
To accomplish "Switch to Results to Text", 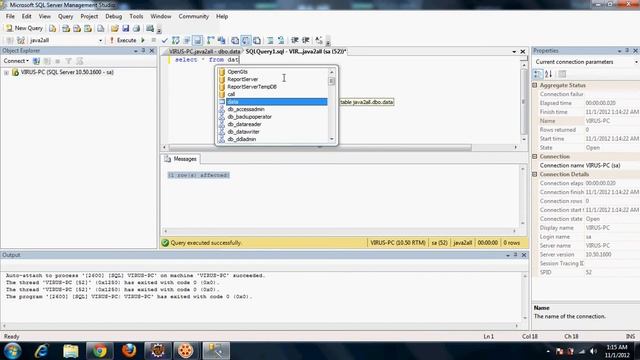I will (x=235, y=40).
